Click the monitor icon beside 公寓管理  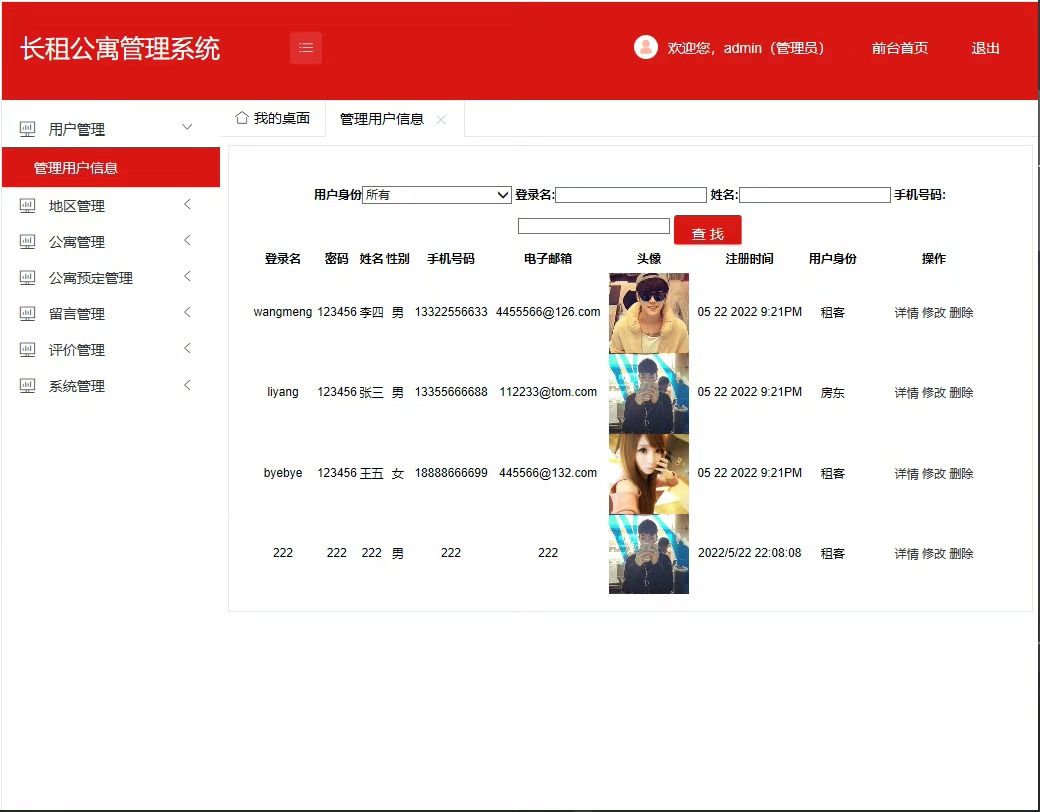27,242
